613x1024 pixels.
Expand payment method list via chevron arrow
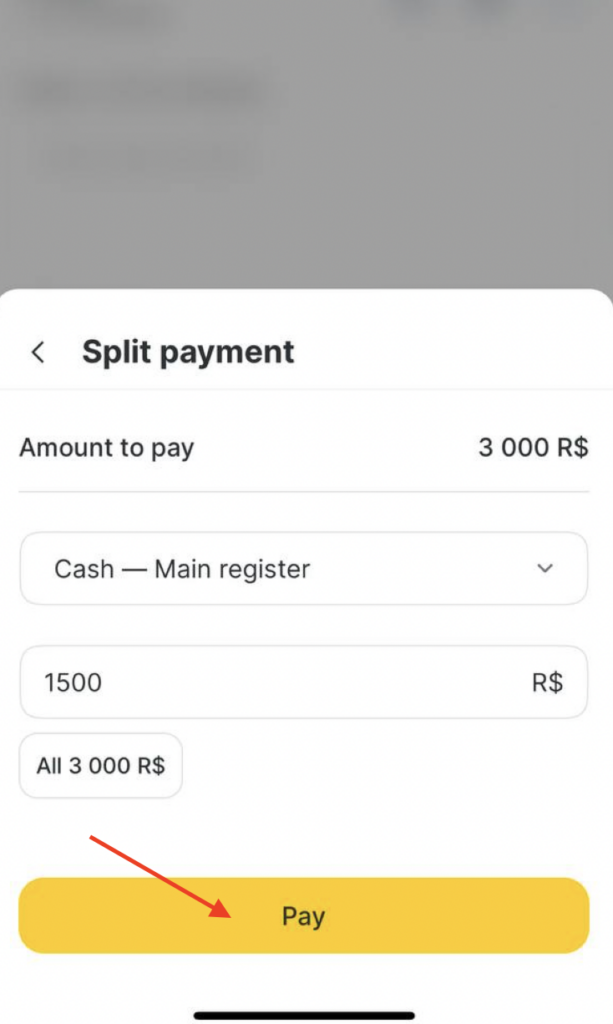545,569
